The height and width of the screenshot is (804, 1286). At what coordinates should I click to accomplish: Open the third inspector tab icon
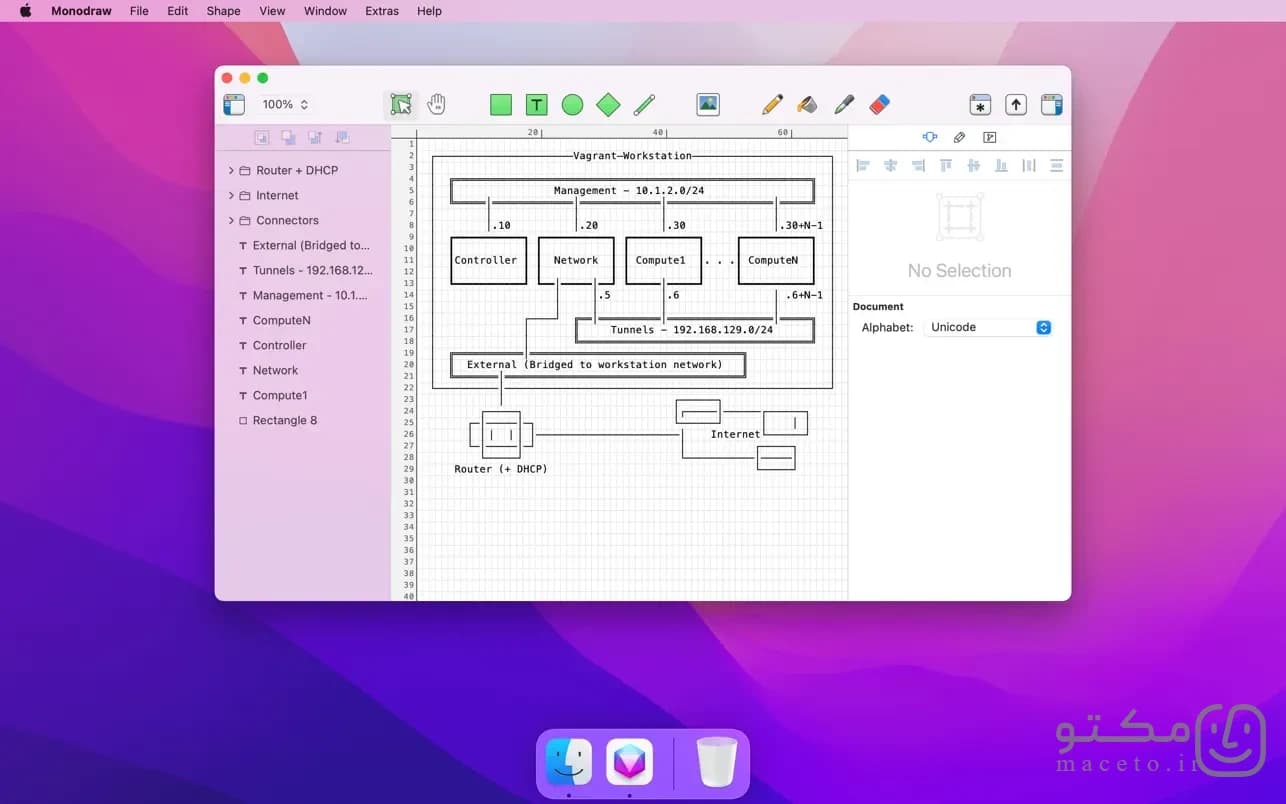pyautogui.click(x=989, y=137)
